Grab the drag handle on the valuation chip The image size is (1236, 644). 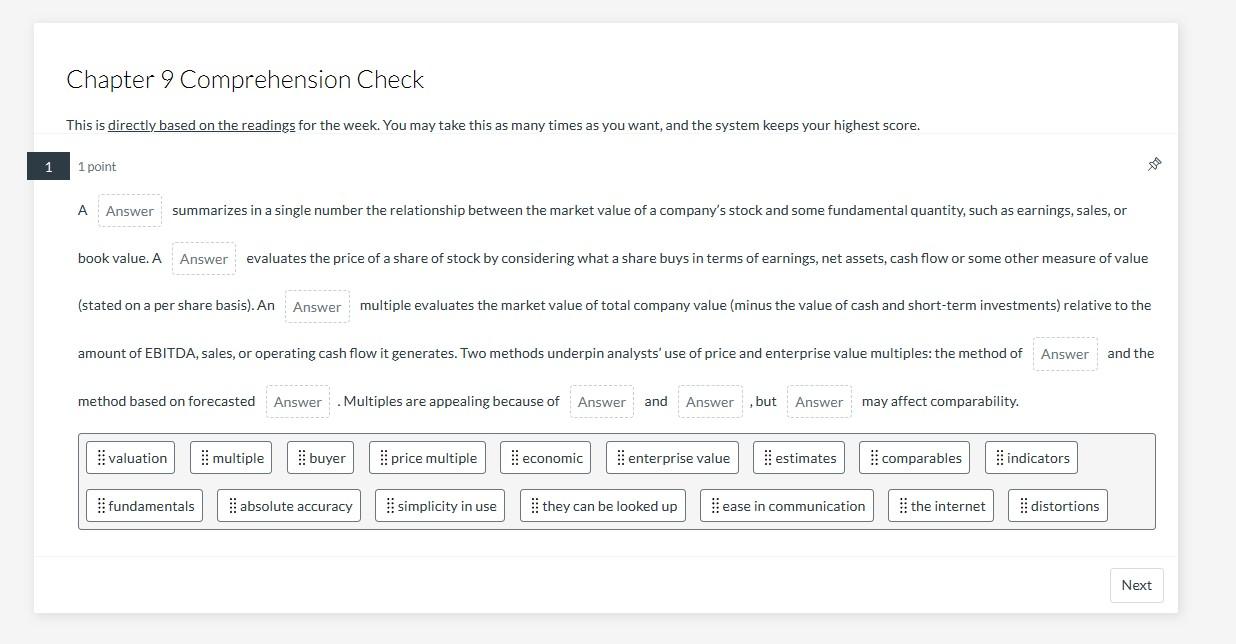[x=101, y=457]
